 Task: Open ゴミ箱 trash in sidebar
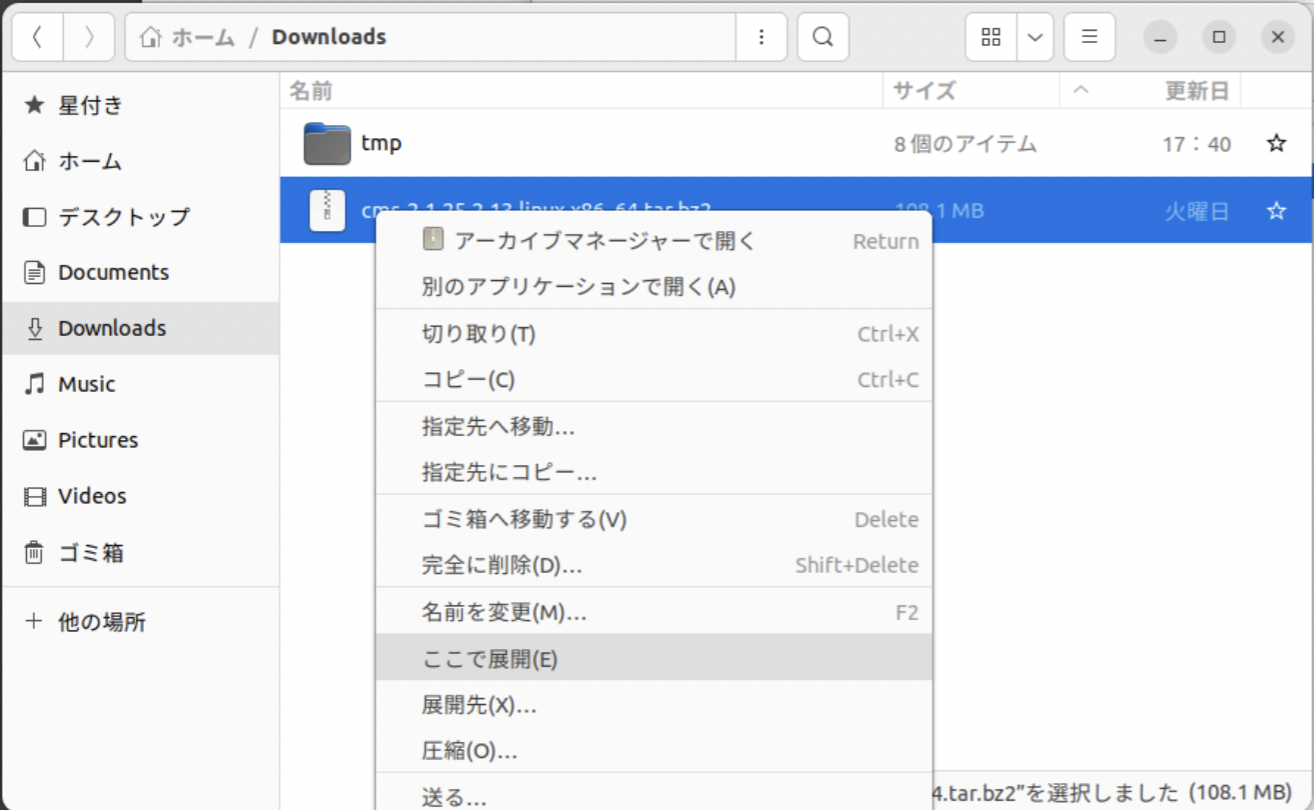coord(90,552)
